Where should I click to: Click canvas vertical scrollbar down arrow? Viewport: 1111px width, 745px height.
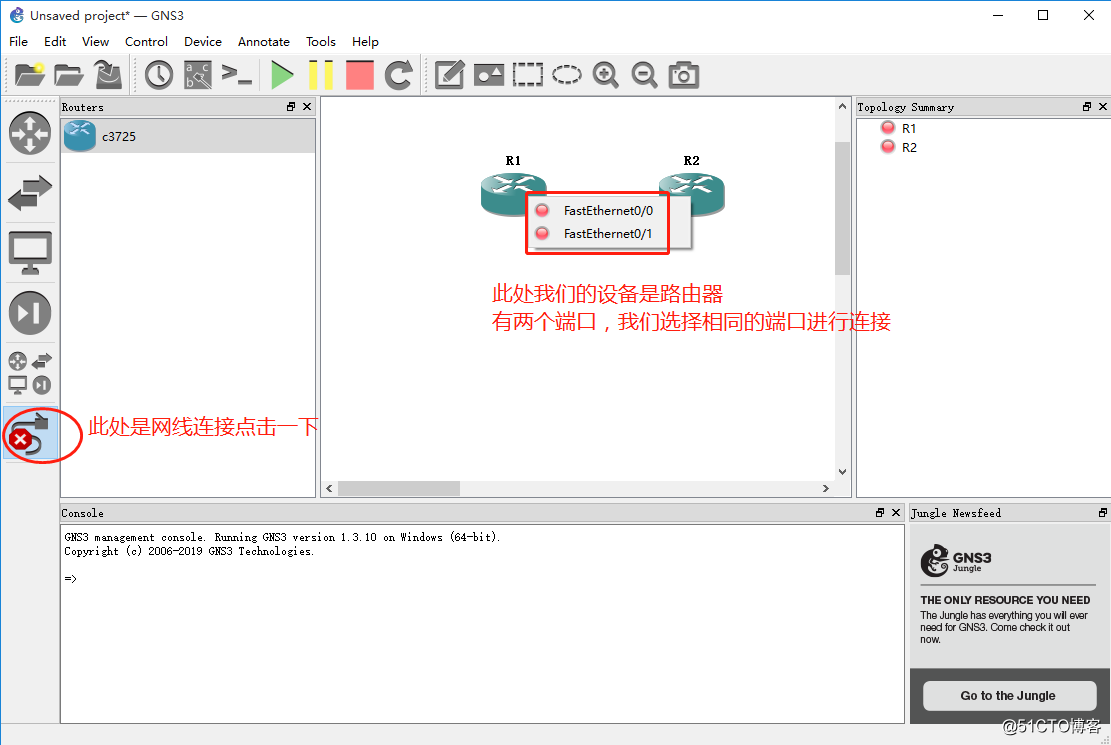pos(842,472)
